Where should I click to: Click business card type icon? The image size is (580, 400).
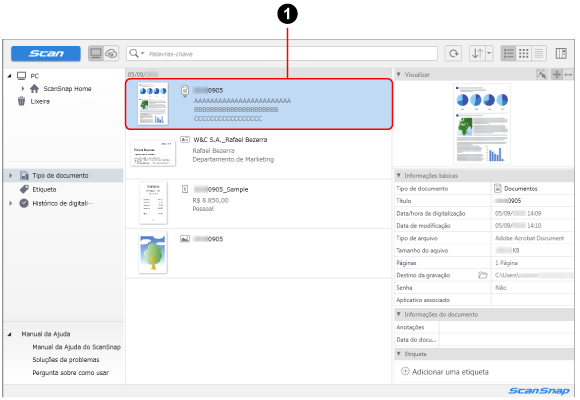coord(185,139)
